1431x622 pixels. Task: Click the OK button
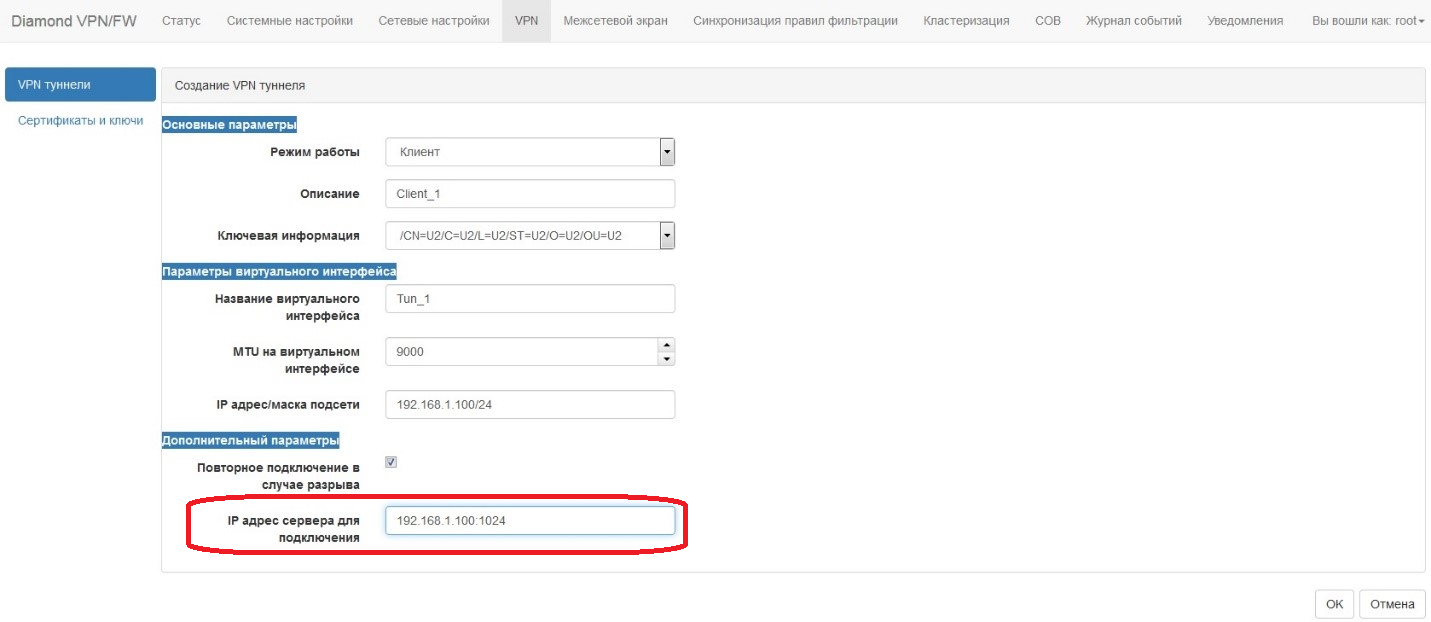pyautogui.click(x=1334, y=604)
